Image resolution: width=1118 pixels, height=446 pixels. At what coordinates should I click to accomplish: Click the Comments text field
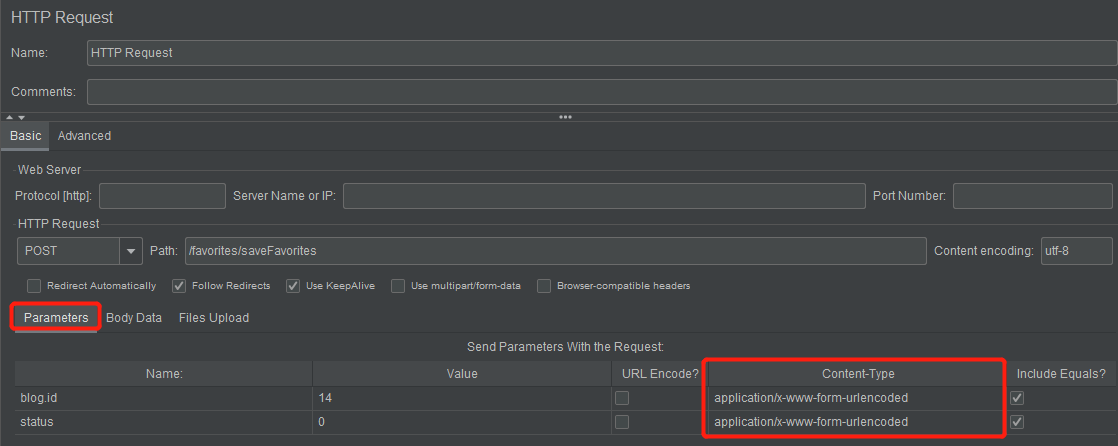click(x=602, y=92)
